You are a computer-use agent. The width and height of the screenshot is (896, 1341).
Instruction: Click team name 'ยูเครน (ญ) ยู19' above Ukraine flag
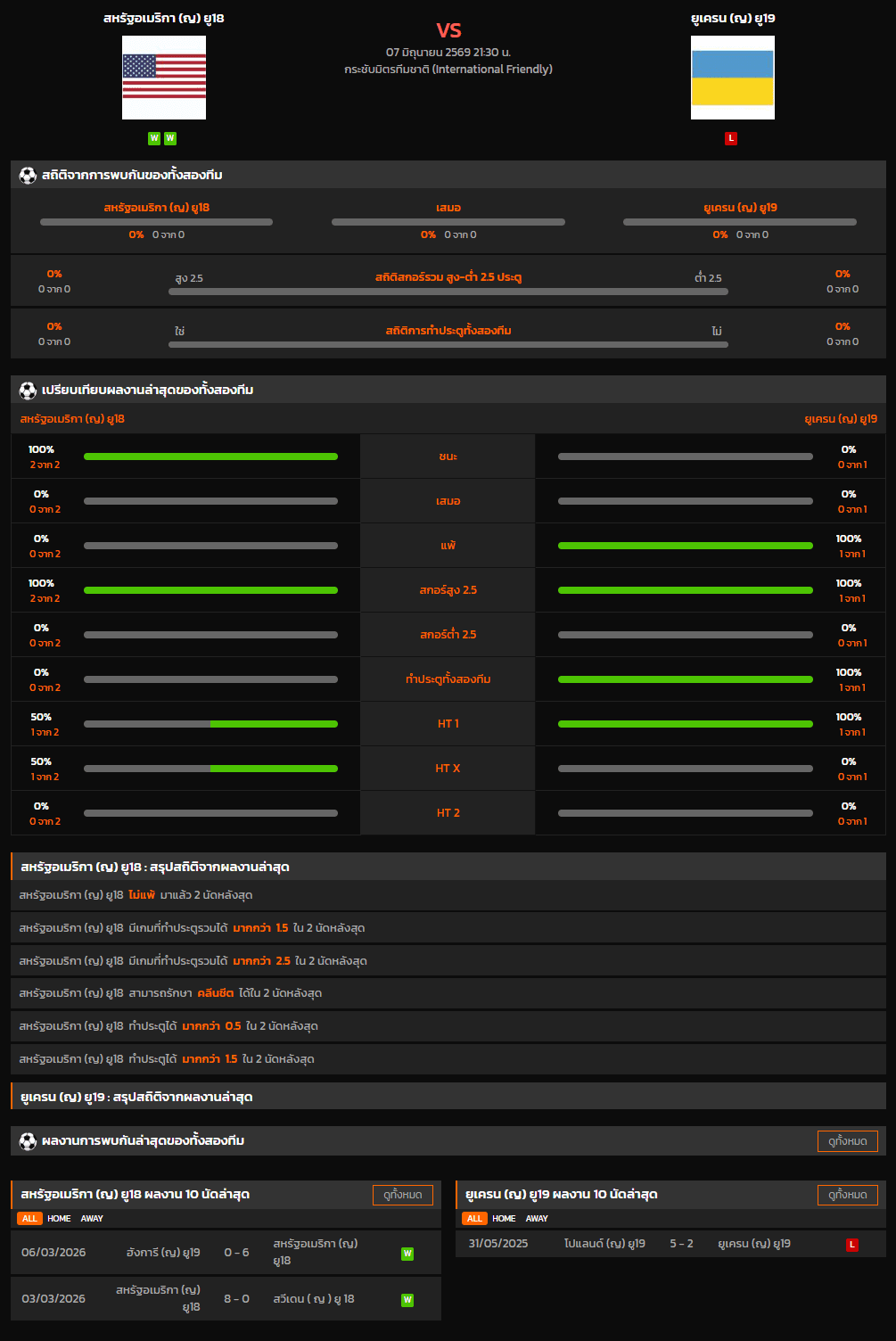pos(733,18)
